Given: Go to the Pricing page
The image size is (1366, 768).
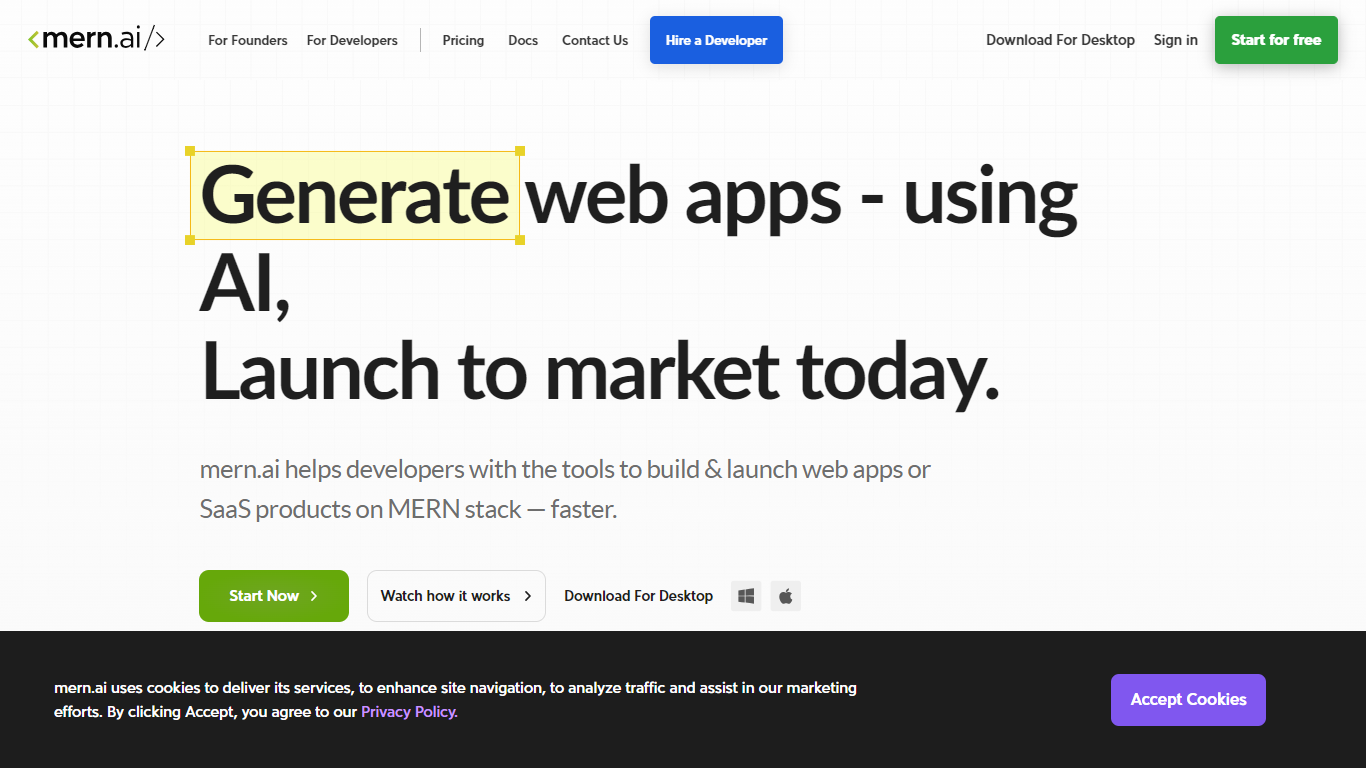Looking at the screenshot, I should click(x=463, y=41).
